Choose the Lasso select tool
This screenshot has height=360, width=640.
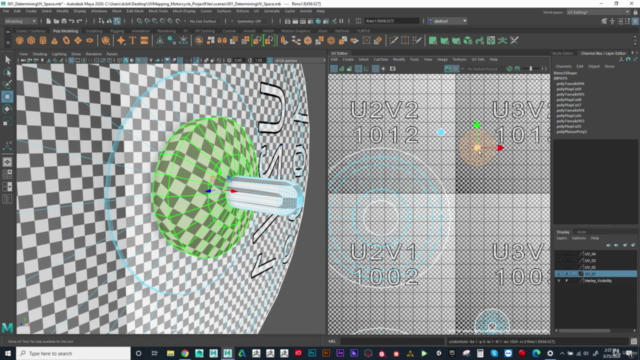(7, 72)
